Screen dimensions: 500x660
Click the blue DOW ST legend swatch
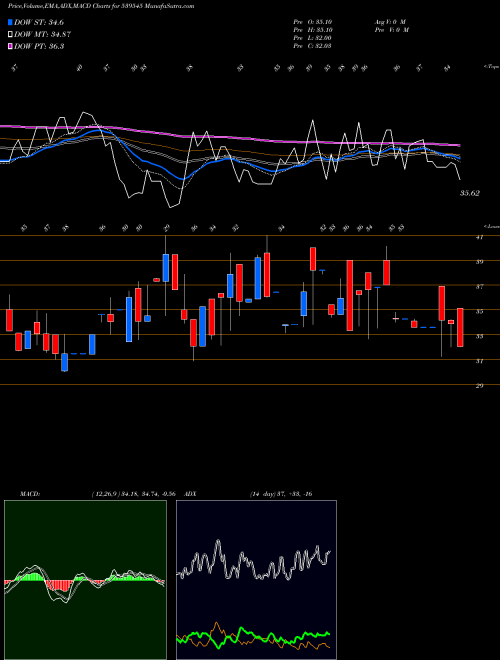10,23
